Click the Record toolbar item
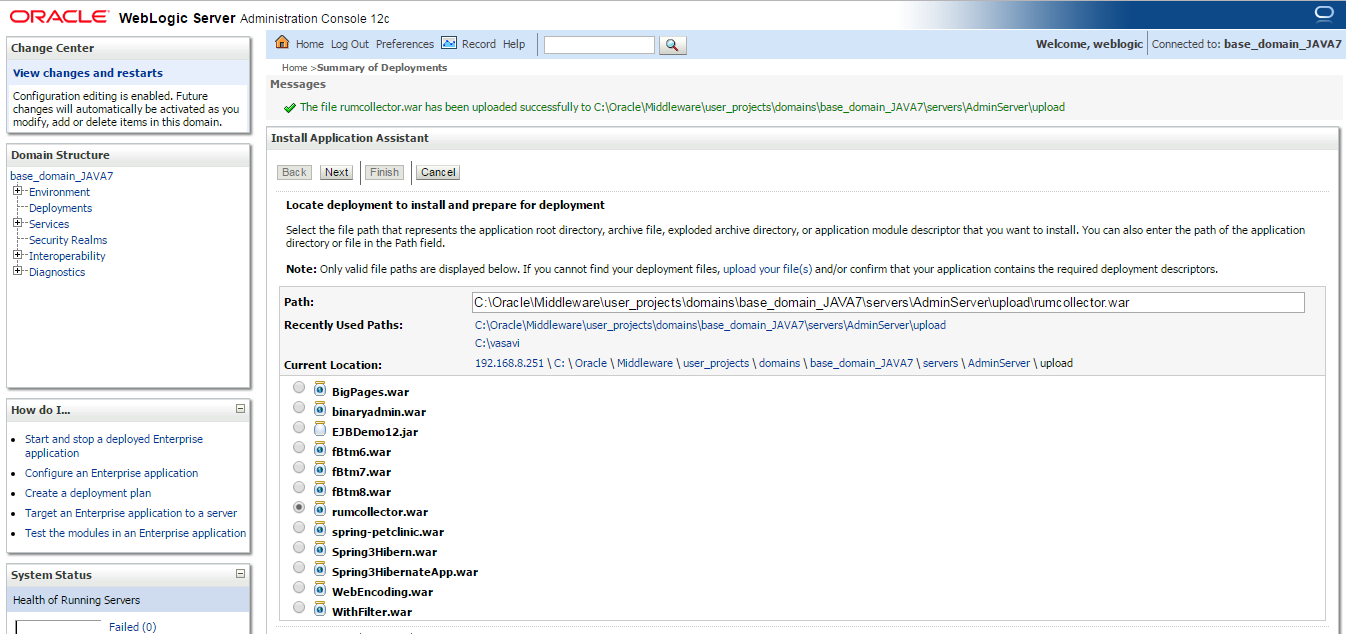This screenshot has height=634, width=1346. tap(479, 44)
